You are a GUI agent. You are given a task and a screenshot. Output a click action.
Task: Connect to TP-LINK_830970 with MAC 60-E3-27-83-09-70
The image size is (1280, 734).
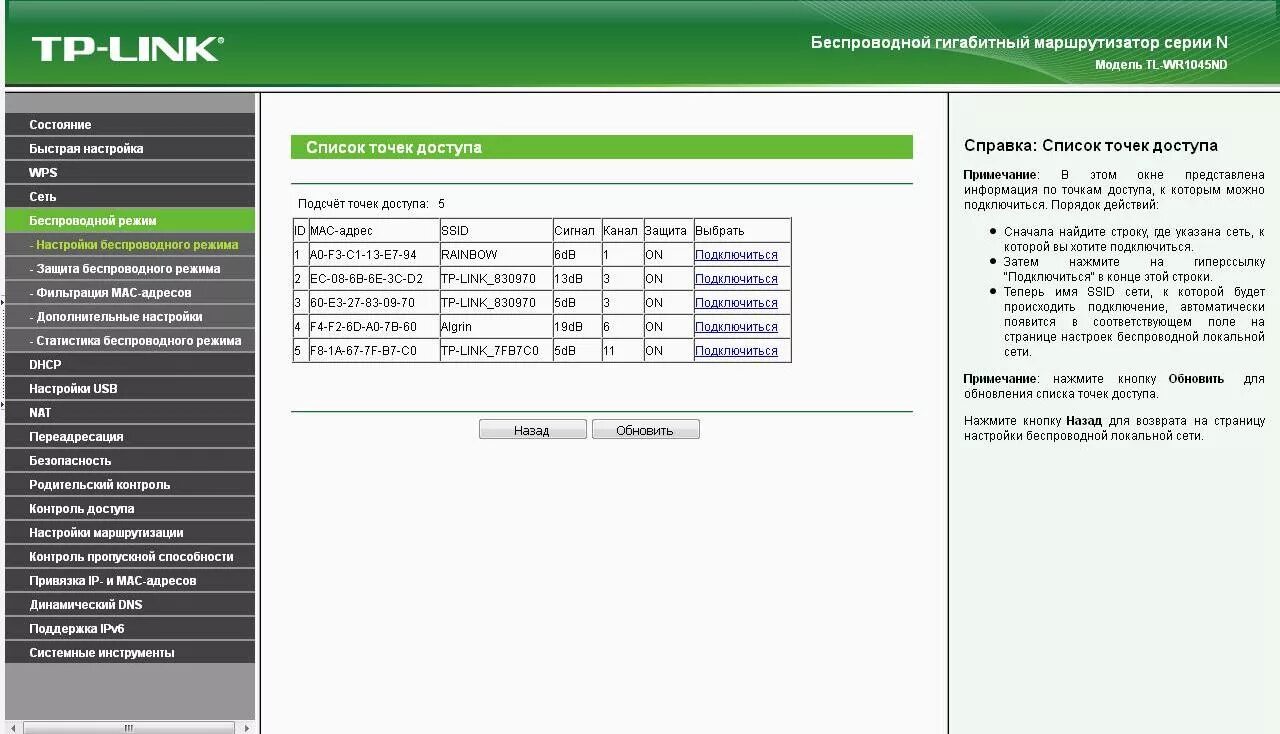tap(736, 303)
